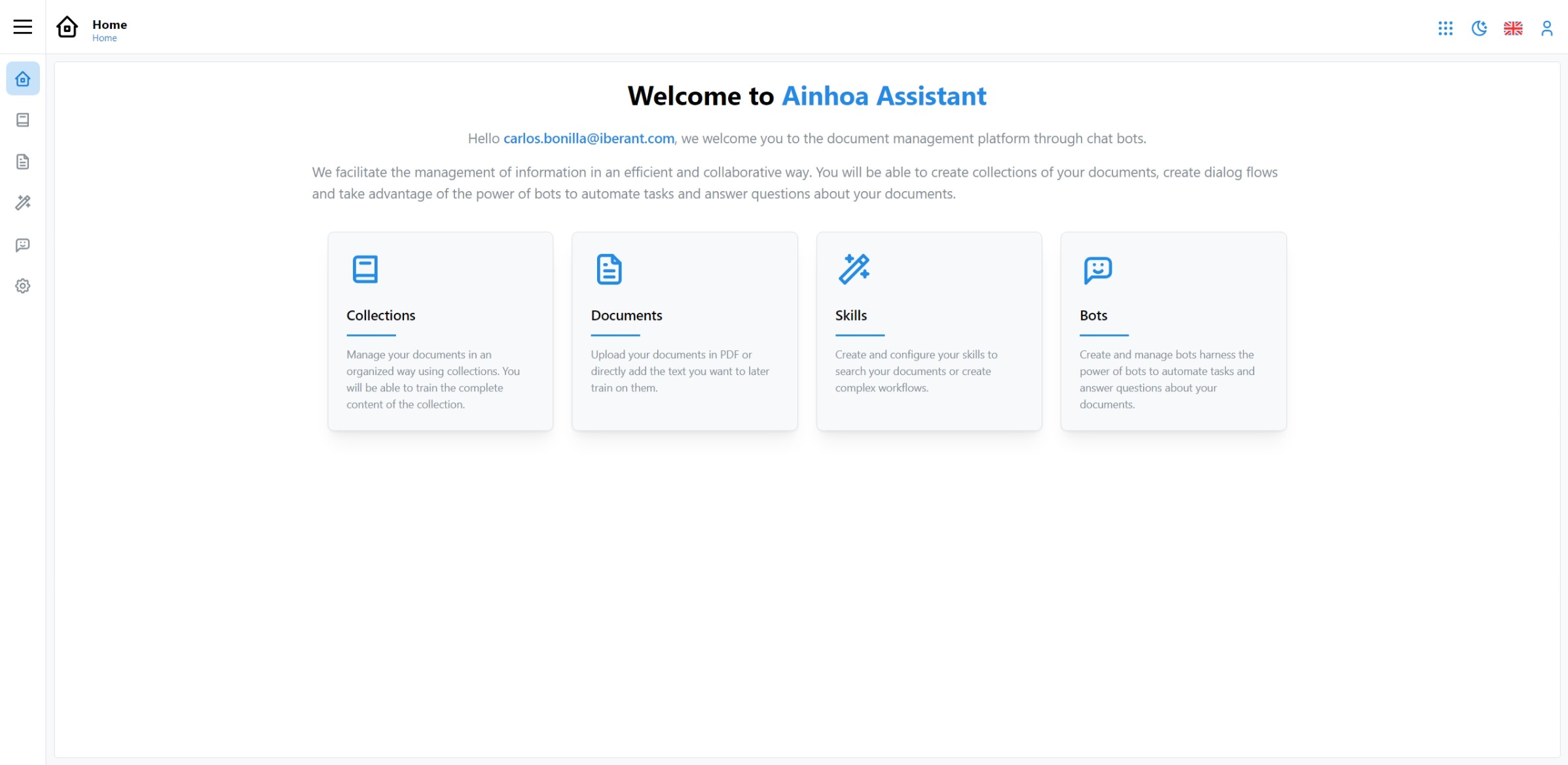Click the Welcome to Ainhoa Assistant heading
Screen dimensions: 1568x765
pyautogui.click(x=807, y=96)
